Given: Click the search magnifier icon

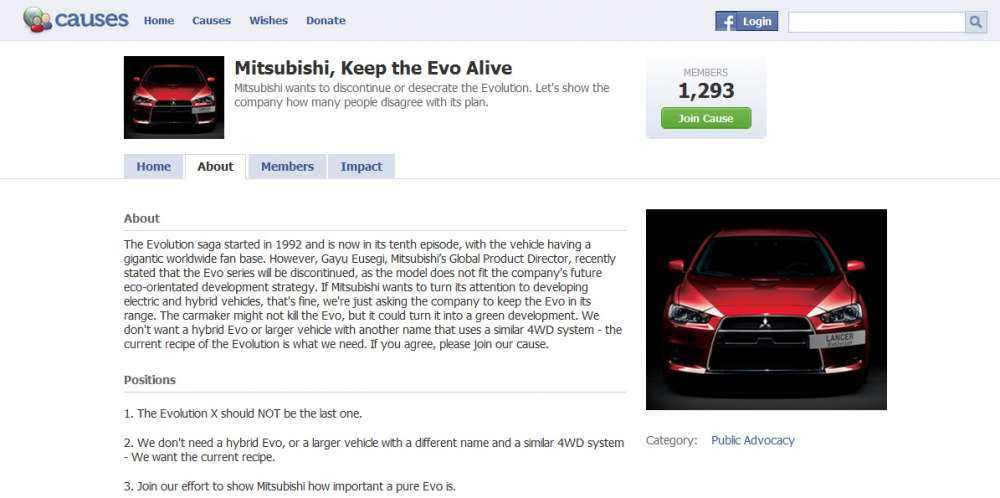Looking at the screenshot, I should [976, 22].
